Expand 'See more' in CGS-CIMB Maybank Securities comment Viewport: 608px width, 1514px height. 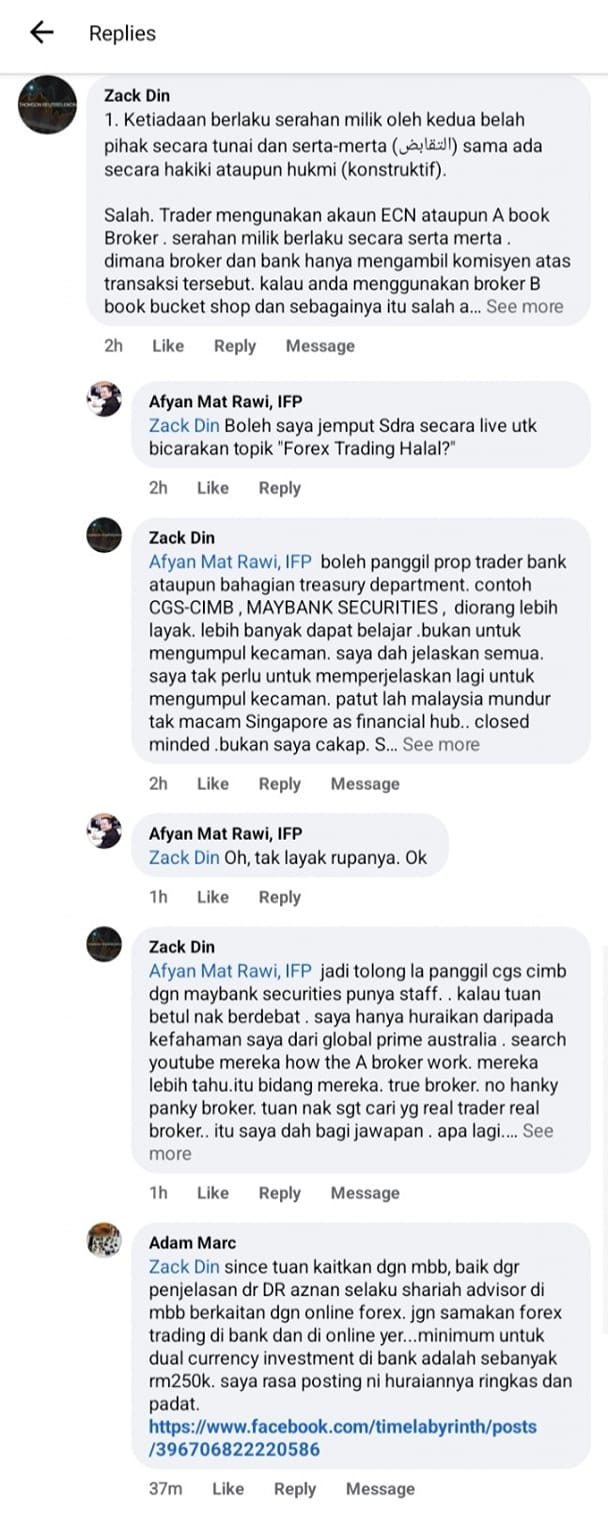[440, 744]
